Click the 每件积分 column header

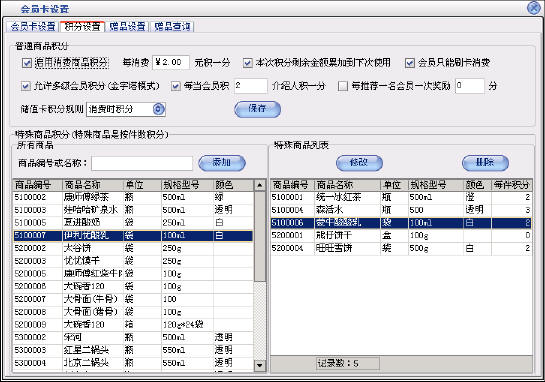(x=511, y=185)
